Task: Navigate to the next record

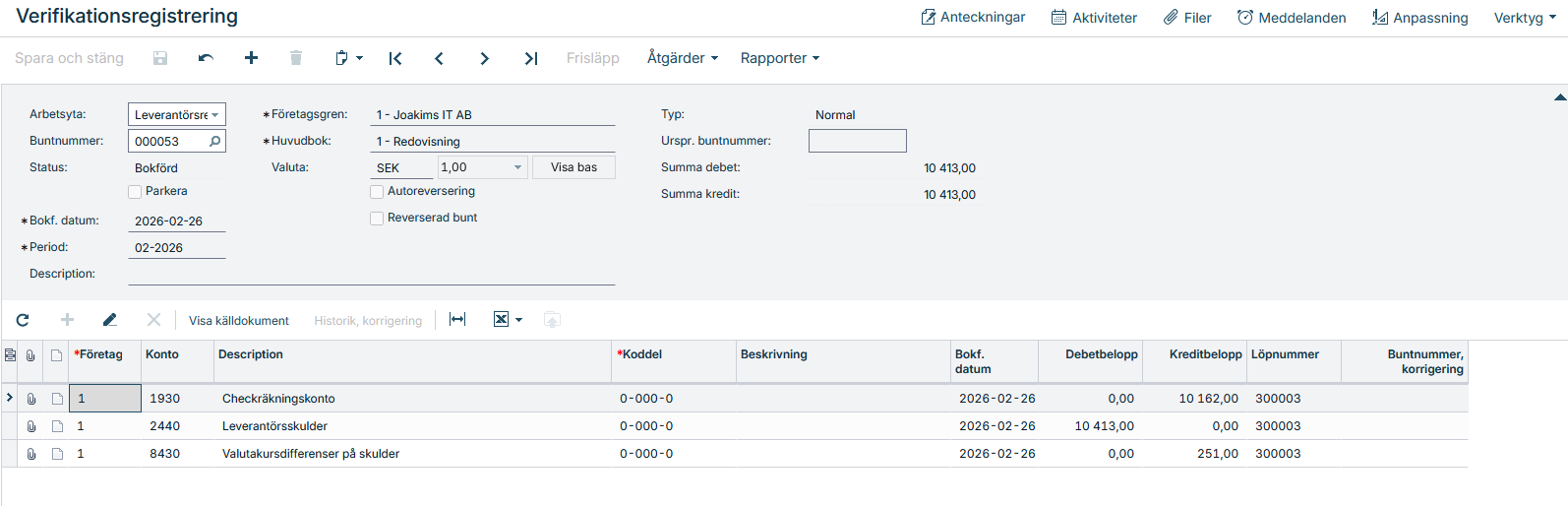Action: click(x=484, y=58)
